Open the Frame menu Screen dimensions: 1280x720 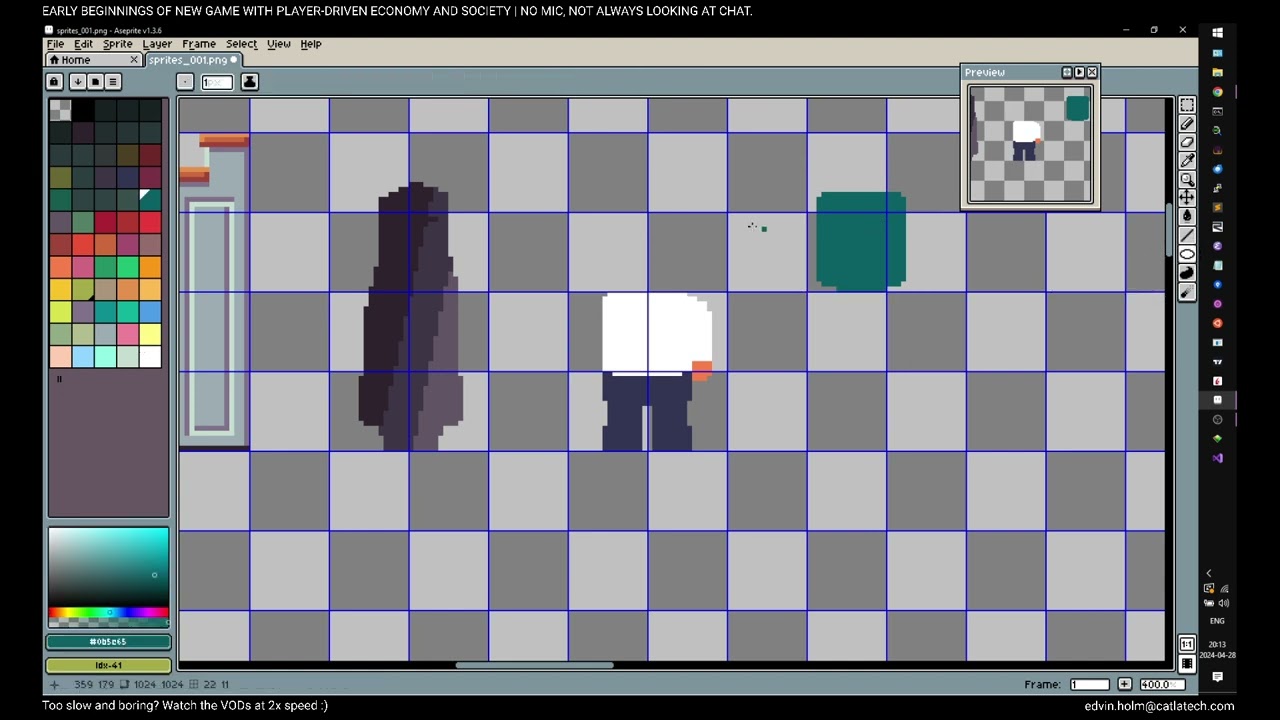coord(198,44)
